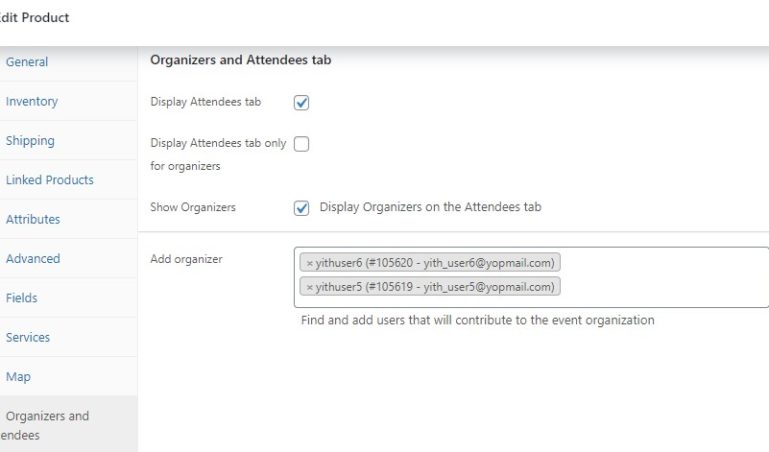Image resolution: width=769 pixels, height=452 pixels.
Task: Remove yithuser6 from the organizers list
Action: point(309,263)
